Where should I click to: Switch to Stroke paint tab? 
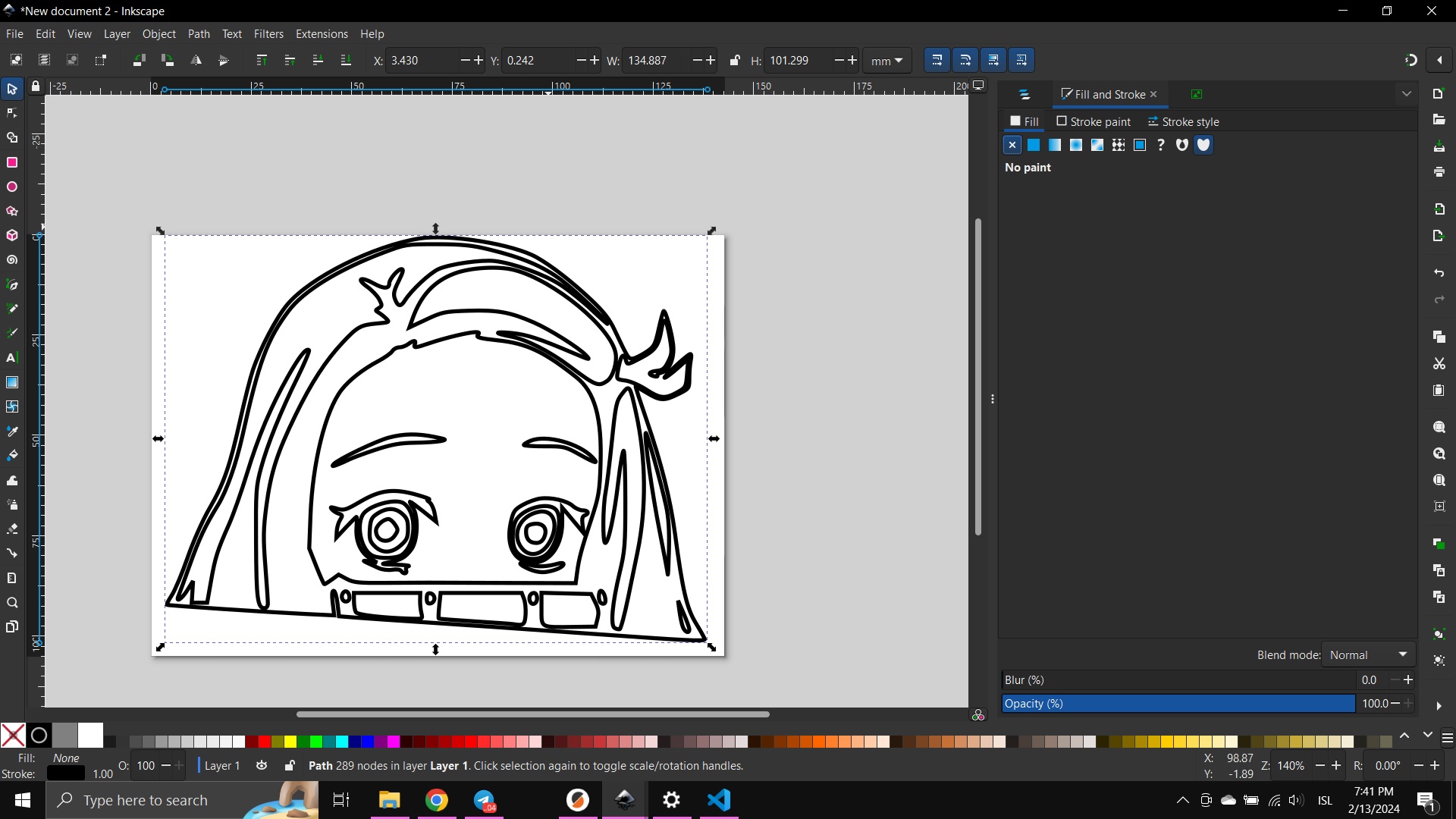coord(1094,122)
